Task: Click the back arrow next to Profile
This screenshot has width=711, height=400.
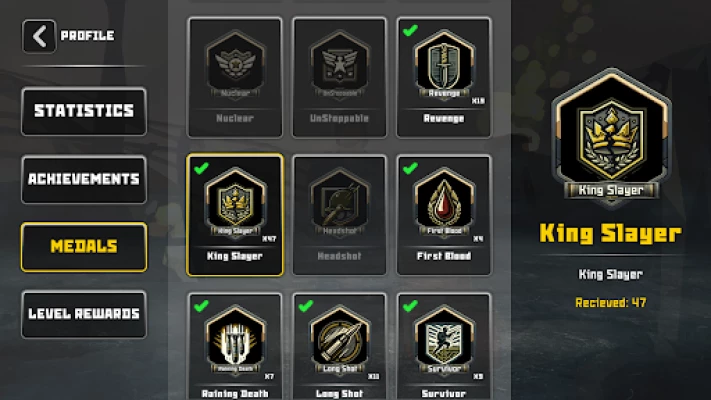Action: (x=39, y=36)
